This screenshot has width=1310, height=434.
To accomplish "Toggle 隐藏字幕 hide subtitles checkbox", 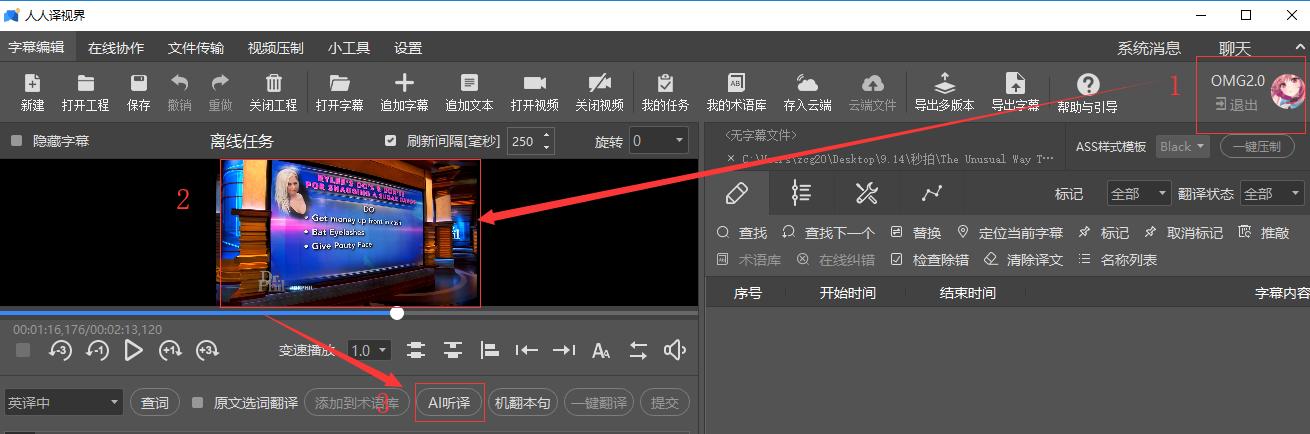I will (16, 141).
